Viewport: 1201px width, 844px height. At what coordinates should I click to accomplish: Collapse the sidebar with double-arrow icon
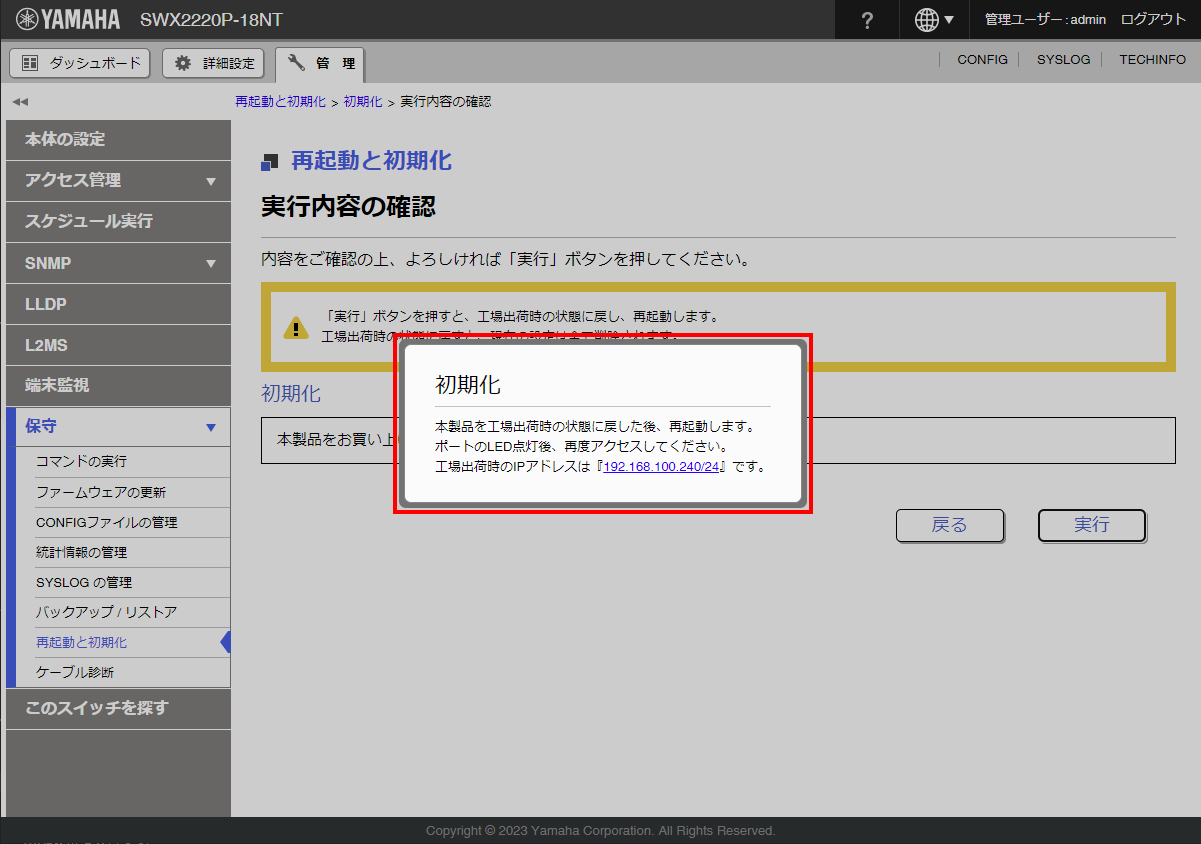20,102
